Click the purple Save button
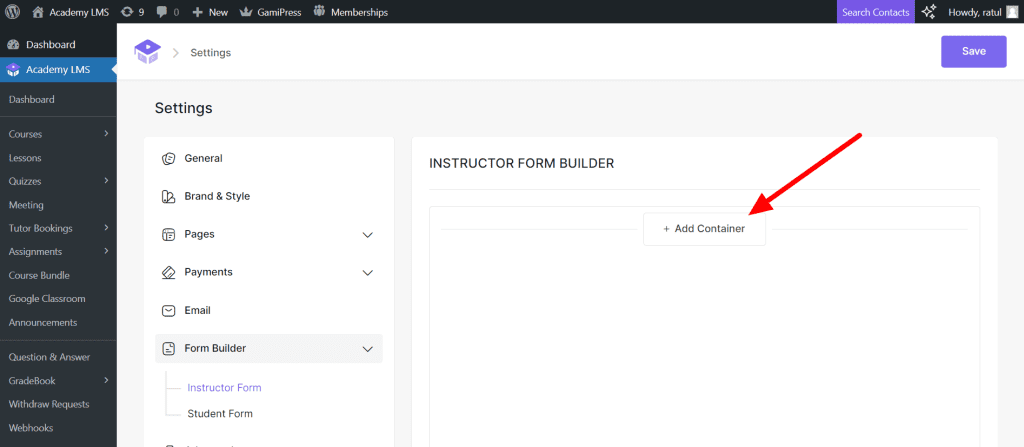Screen dimensions: 1024x447 [974, 52]
